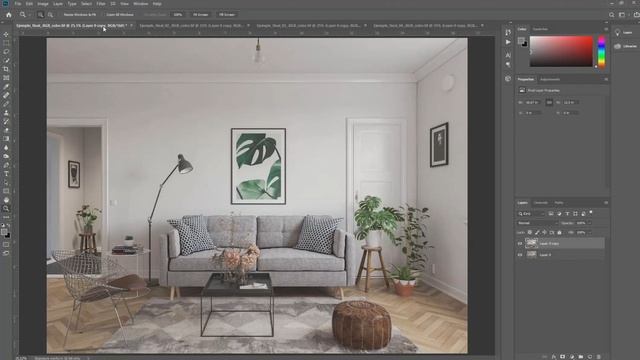Open the File menu

click(x=18, y=4)
